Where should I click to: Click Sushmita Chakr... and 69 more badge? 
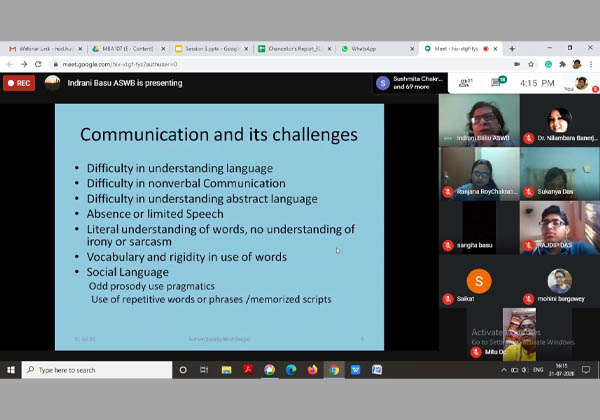411,83
